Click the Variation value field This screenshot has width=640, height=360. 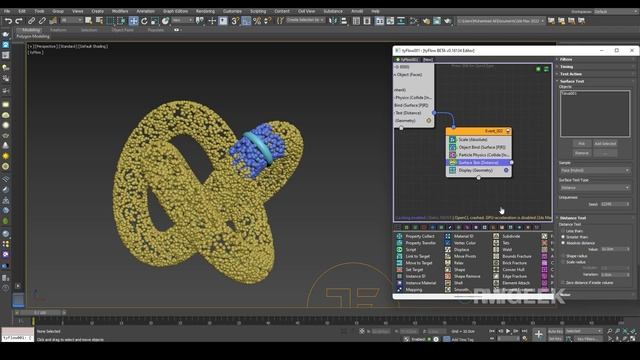tap(614, 275)
